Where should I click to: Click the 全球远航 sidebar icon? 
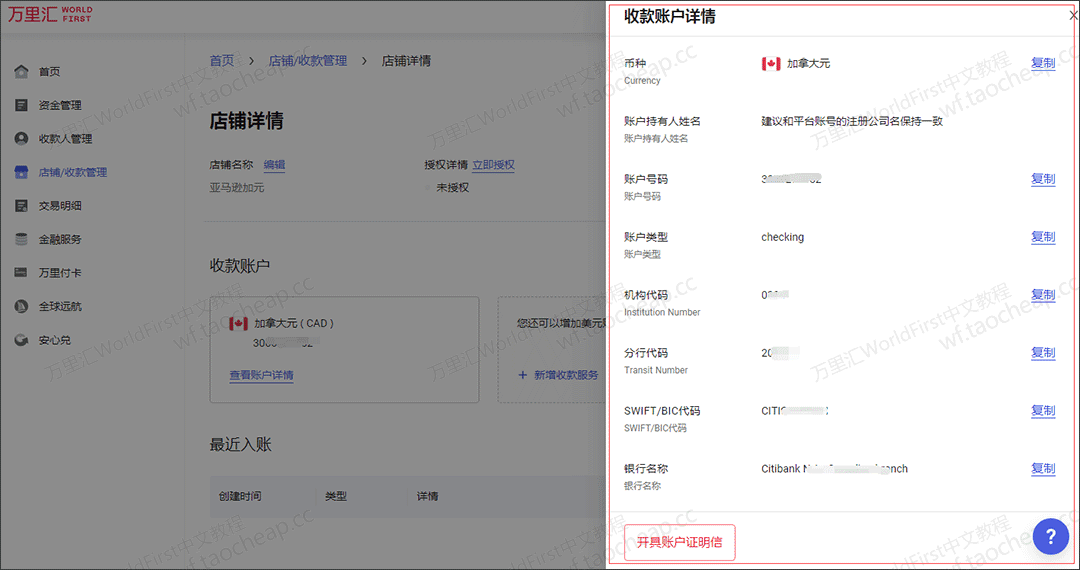(x=21, y=306)
